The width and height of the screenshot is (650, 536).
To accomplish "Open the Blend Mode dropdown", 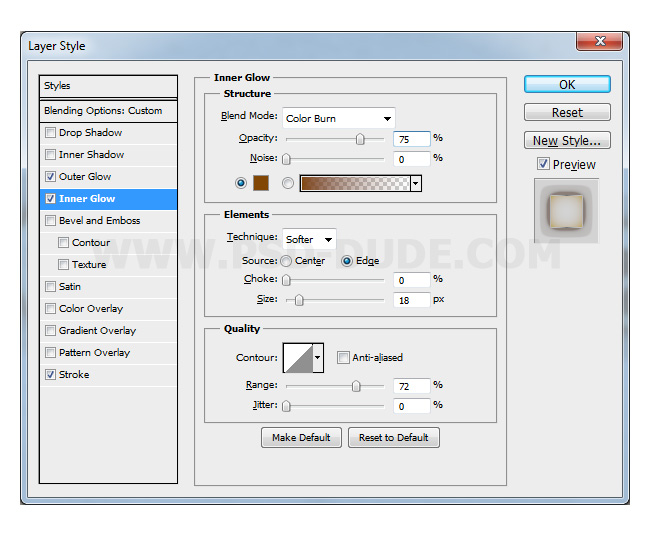I will pos(339,119).
